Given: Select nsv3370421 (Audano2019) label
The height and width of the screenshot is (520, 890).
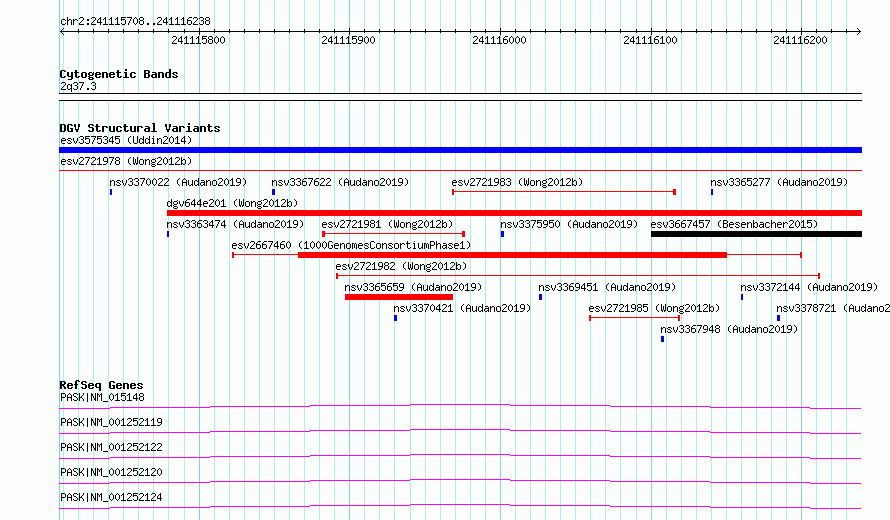Looking at the screenshot, I should point(462,308).
